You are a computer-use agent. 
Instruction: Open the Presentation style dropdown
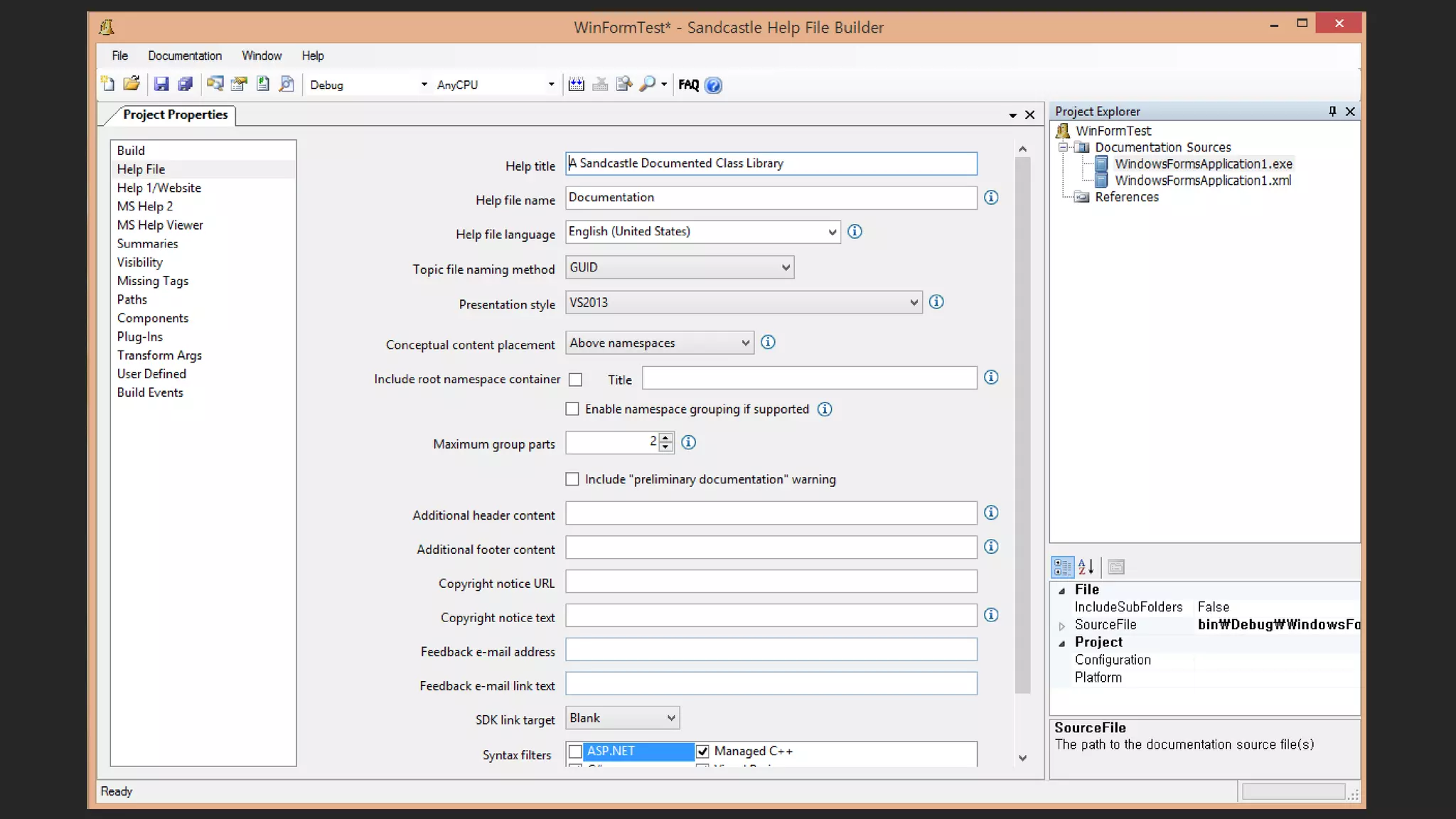[914, 303]
